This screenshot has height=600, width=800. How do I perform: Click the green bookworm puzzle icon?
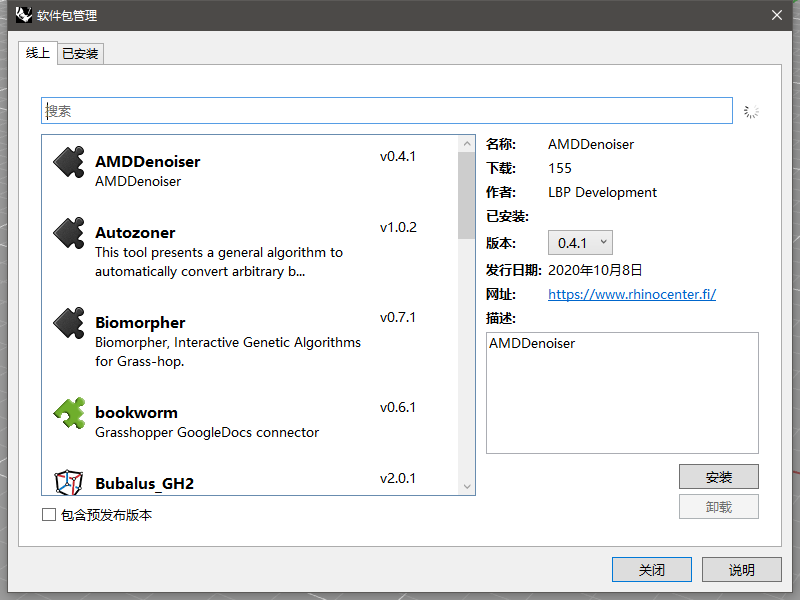coord(69,413)
